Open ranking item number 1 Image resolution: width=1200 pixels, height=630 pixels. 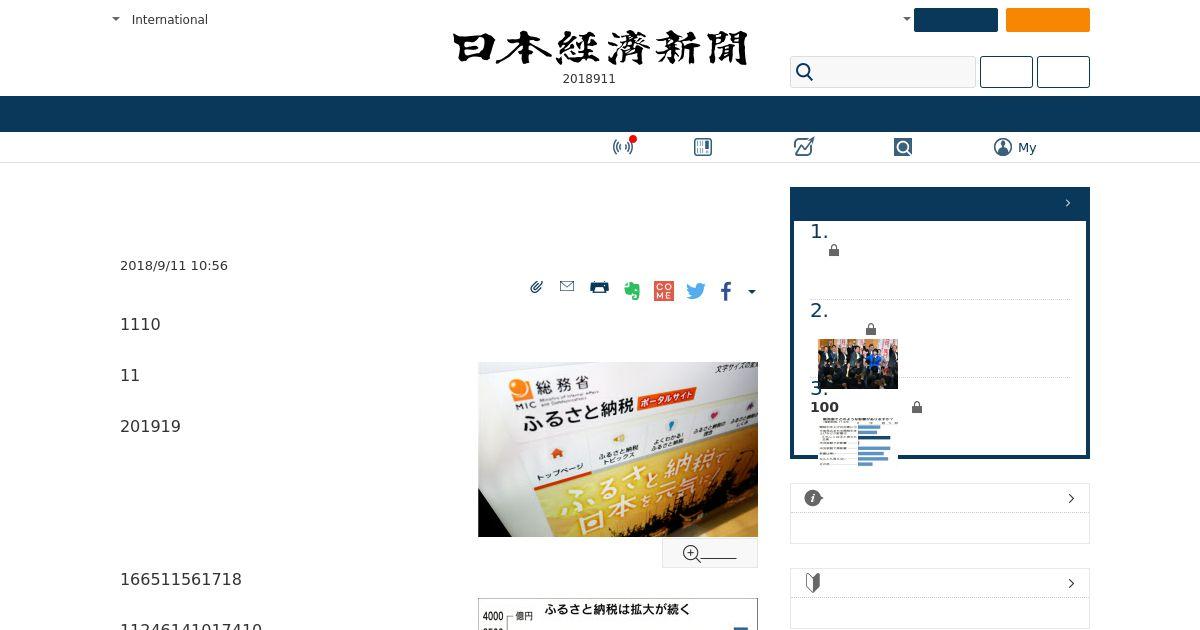(x=819, y=232)
